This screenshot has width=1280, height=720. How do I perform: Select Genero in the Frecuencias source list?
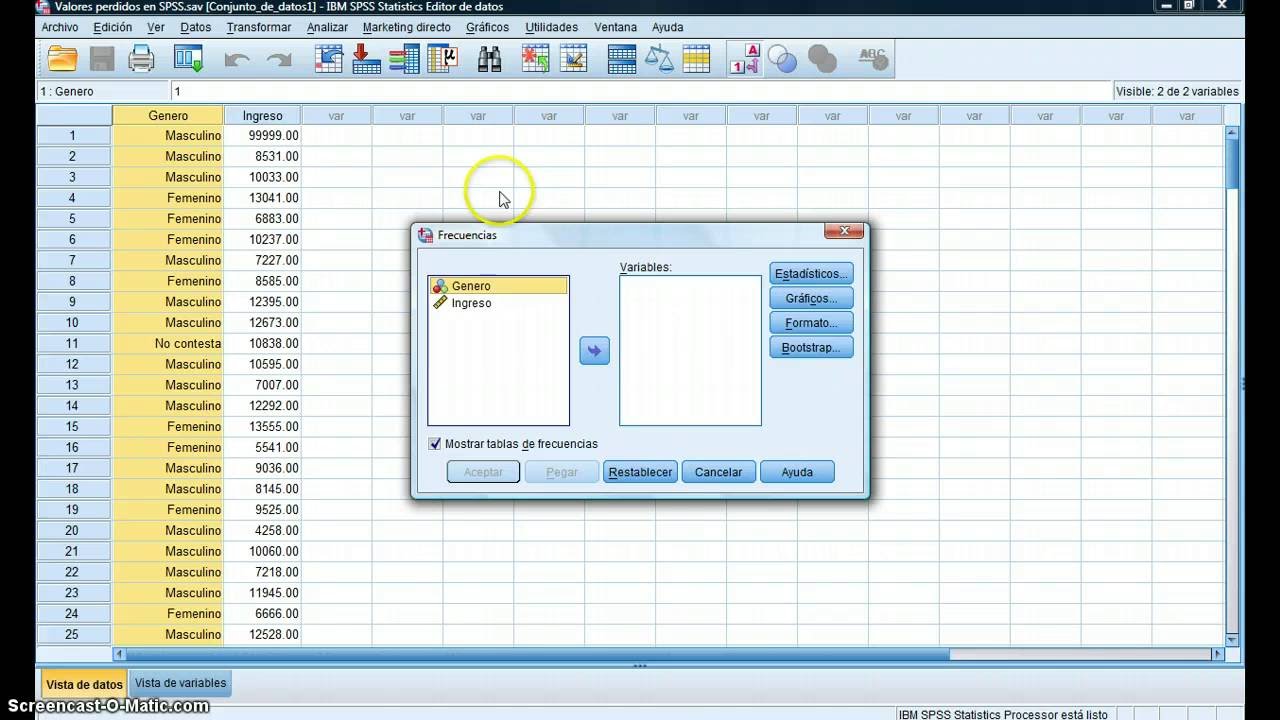tap(498, 286)
